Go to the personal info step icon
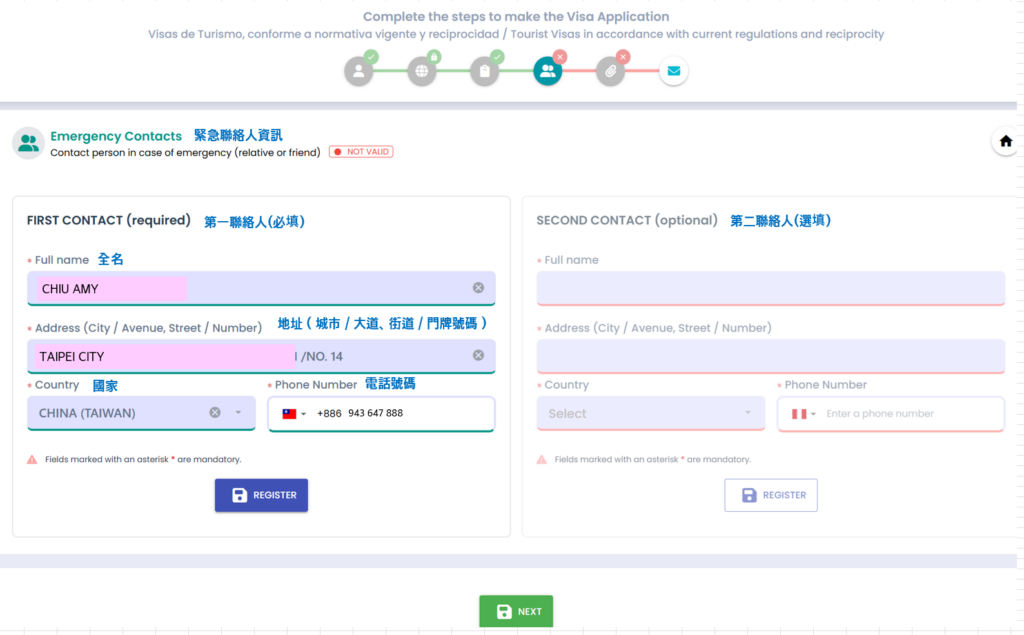Image resolution: width=1024 pixels, height=635 pixels. [358, 72]
